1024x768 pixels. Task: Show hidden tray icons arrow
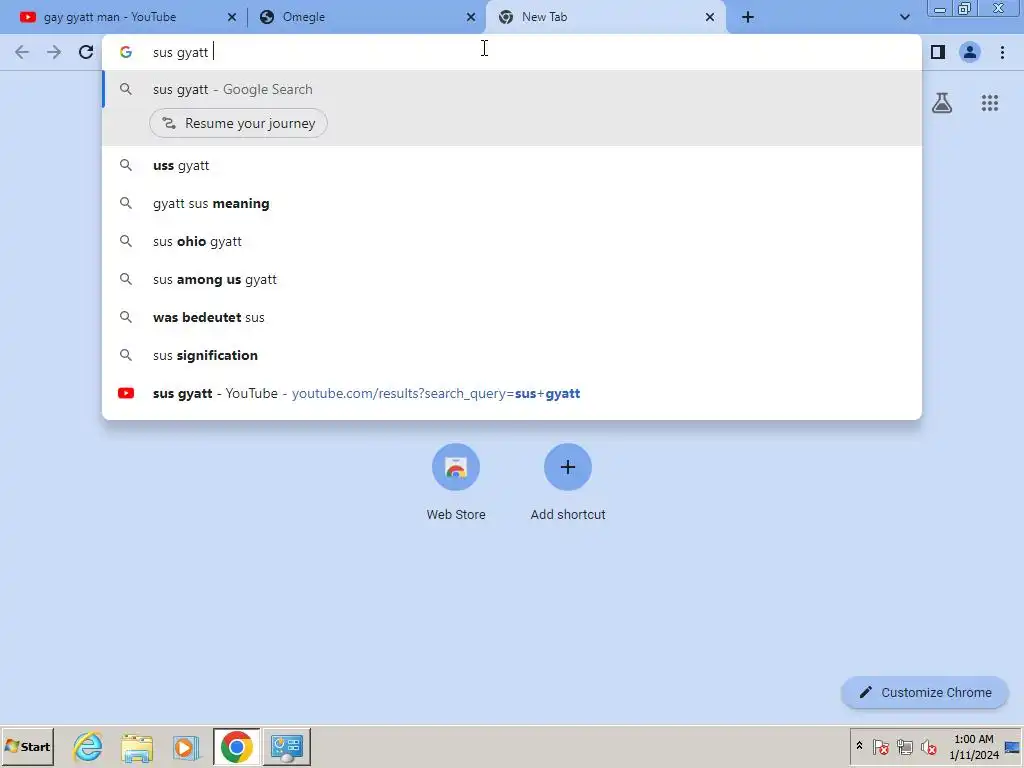pyautogui.click(x=859, y=746)
